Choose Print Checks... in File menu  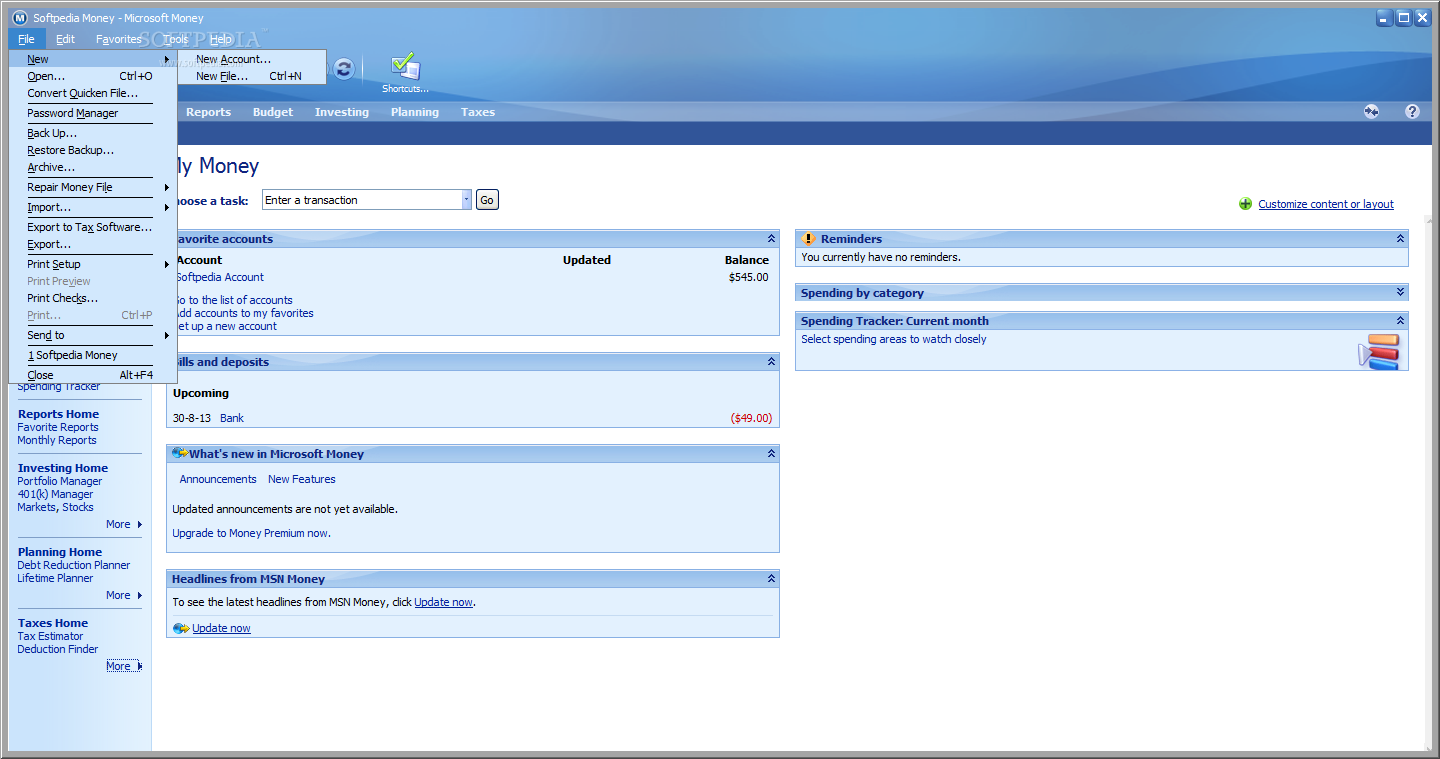coord(92,298)
